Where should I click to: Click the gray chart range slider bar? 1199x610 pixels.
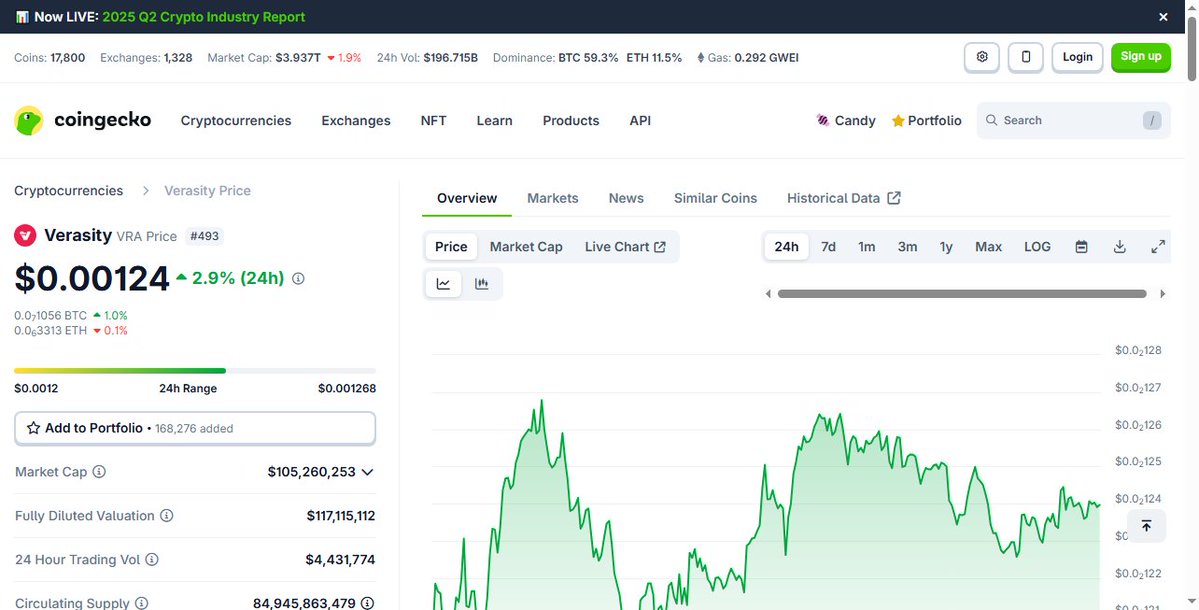pyautogui.click(x=962, y=294)
